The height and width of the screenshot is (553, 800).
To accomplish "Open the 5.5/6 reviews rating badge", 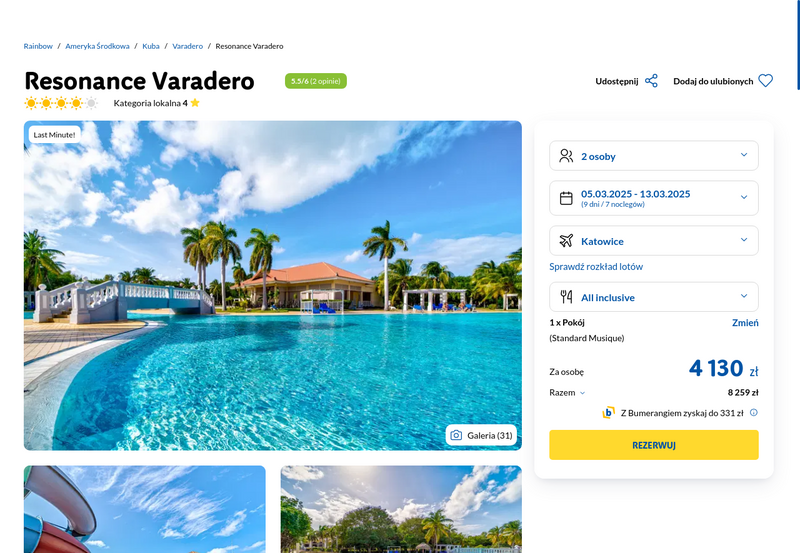I will 316,81.
